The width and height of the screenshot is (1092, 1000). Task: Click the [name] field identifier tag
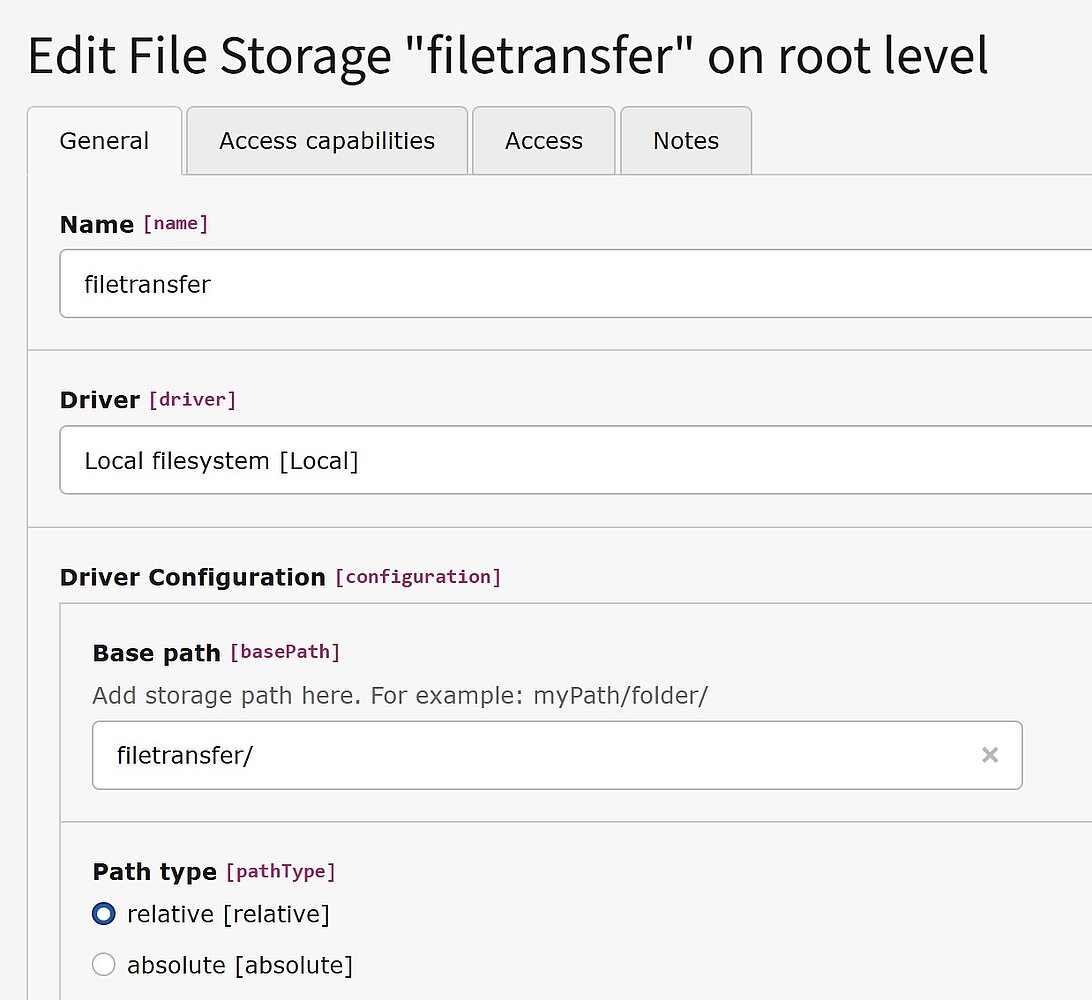coord(176,223)
